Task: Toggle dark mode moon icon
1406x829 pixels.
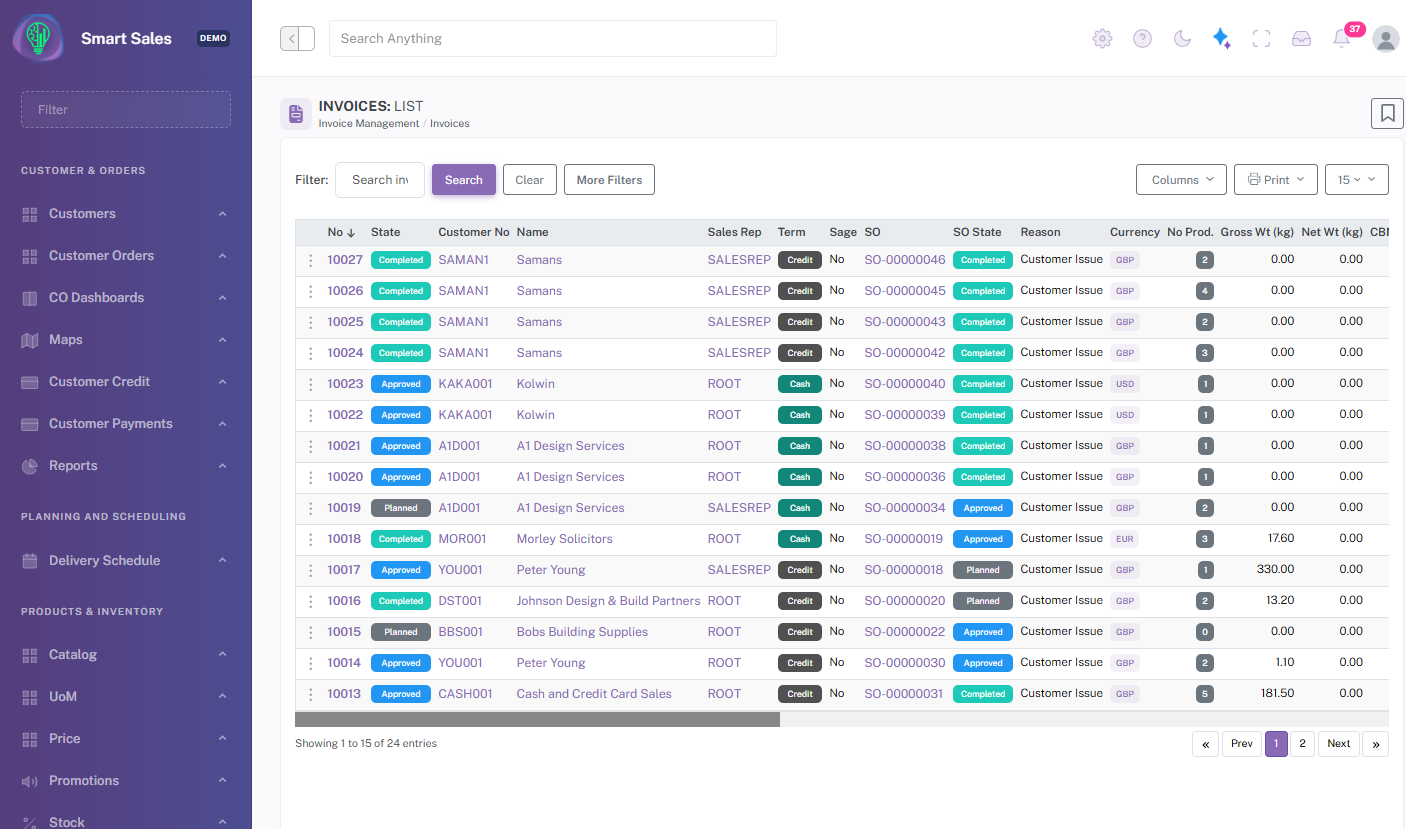Action: 1182,38
